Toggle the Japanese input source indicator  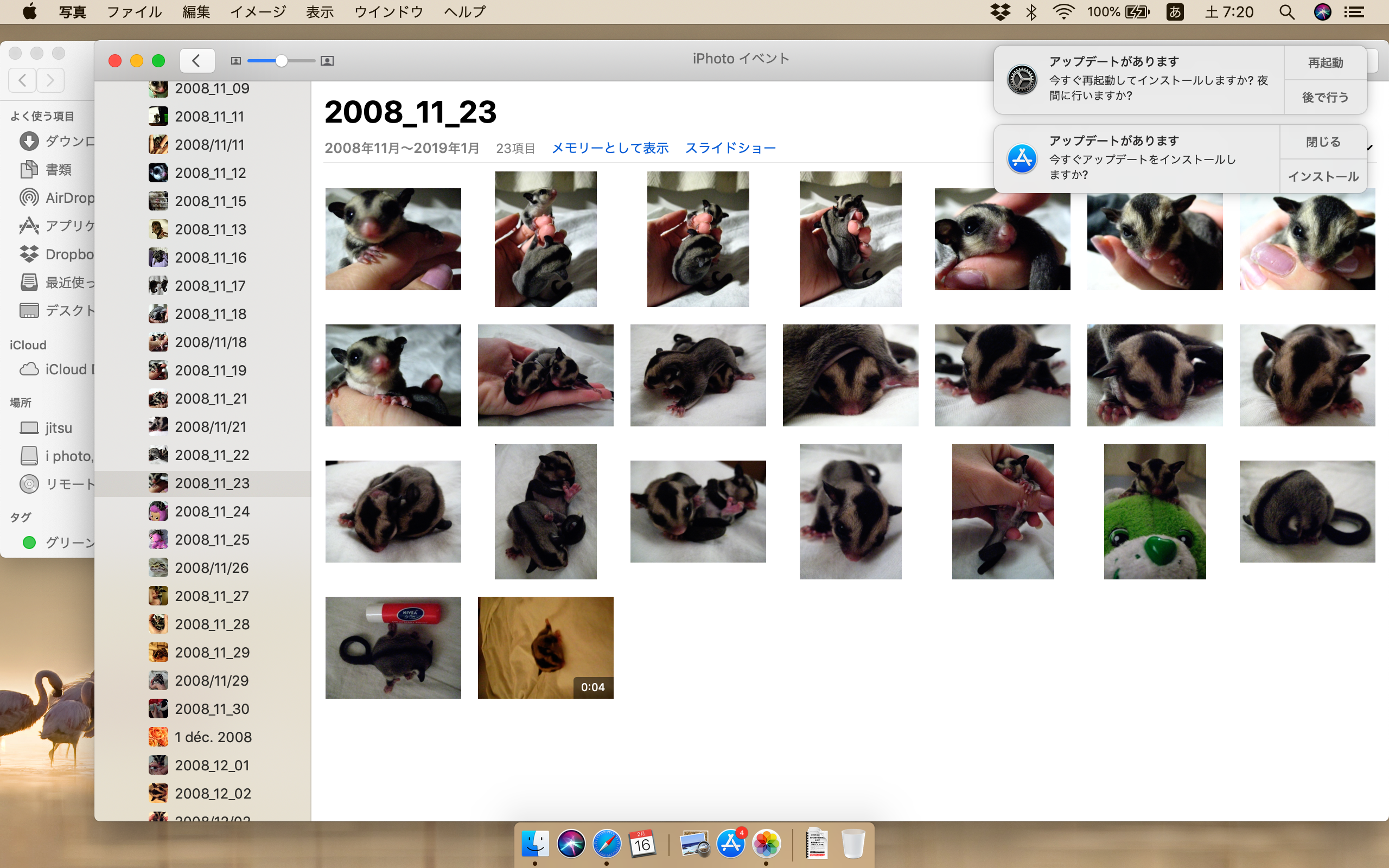1175,12
